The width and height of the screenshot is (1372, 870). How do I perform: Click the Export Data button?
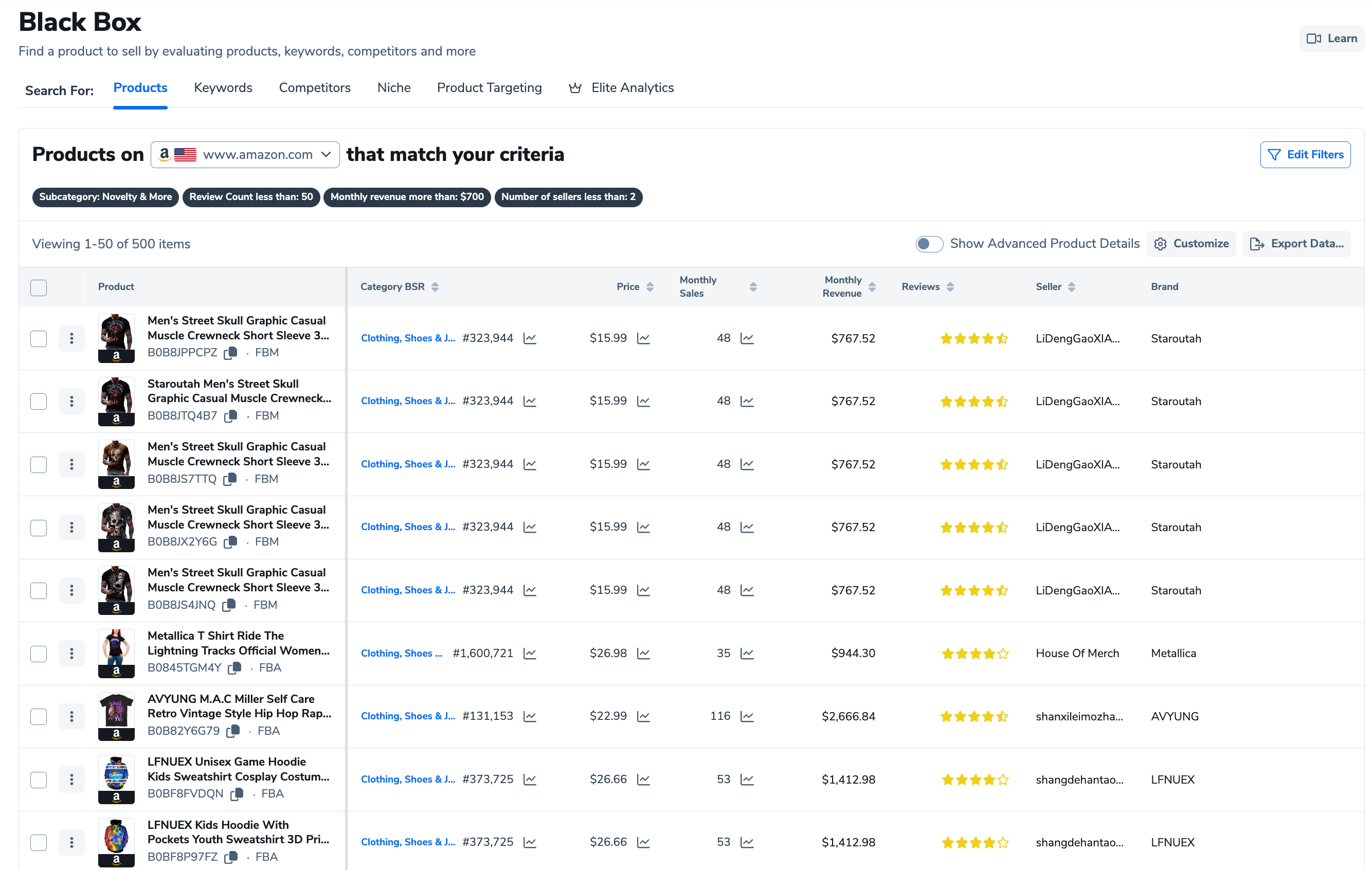[1296, 244]
